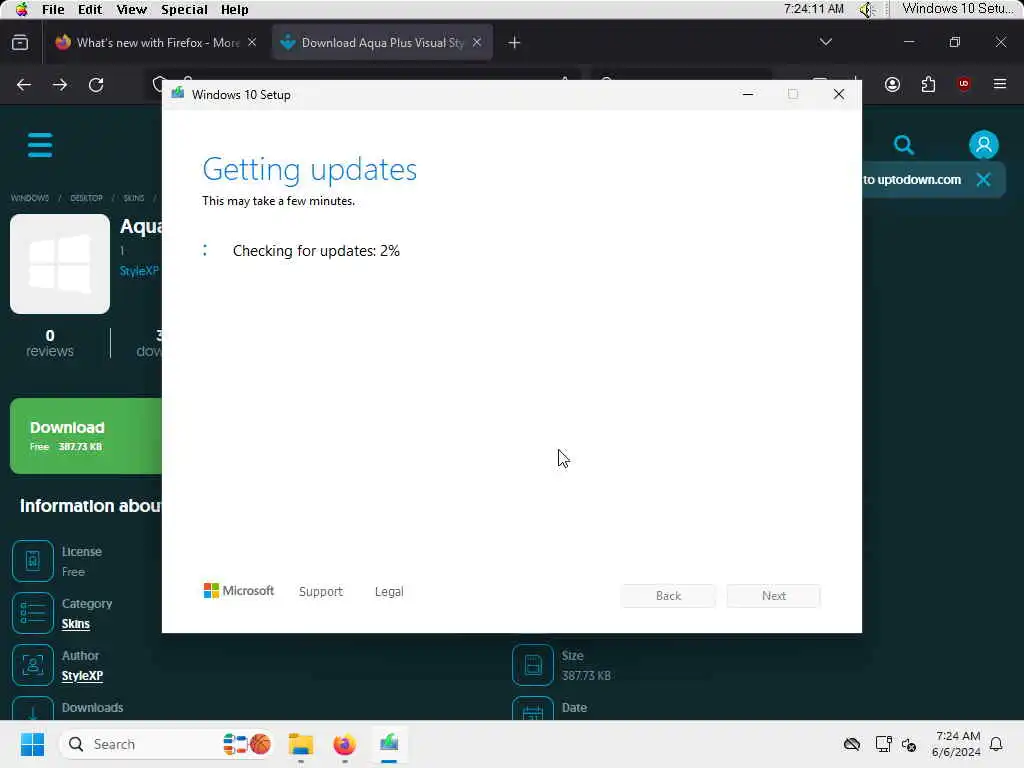Switch to What's new with Firefox tab
Screen dimensions: 1024x768
(147, 42)
